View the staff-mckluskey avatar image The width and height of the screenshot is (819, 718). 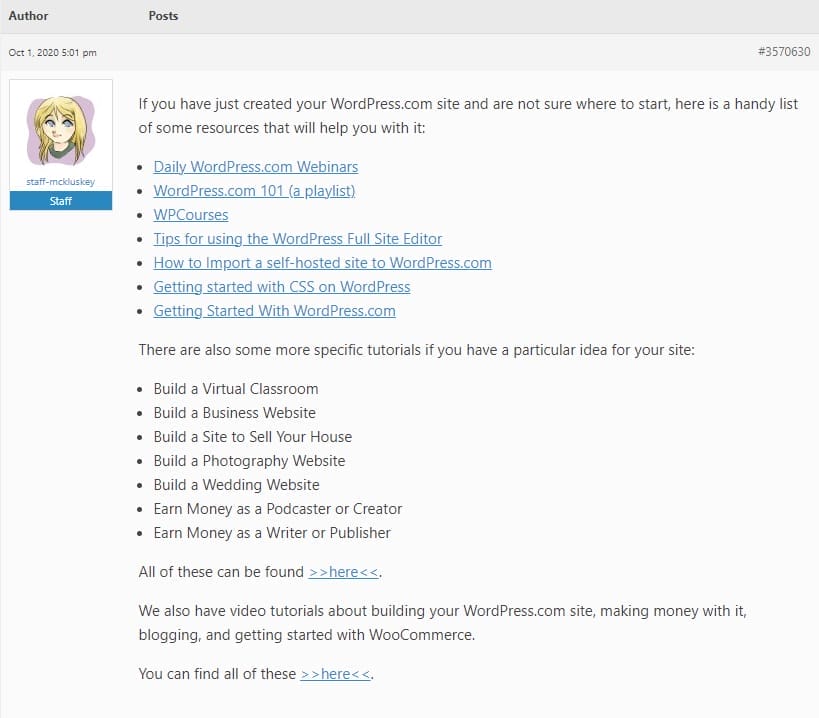(61, 131)
